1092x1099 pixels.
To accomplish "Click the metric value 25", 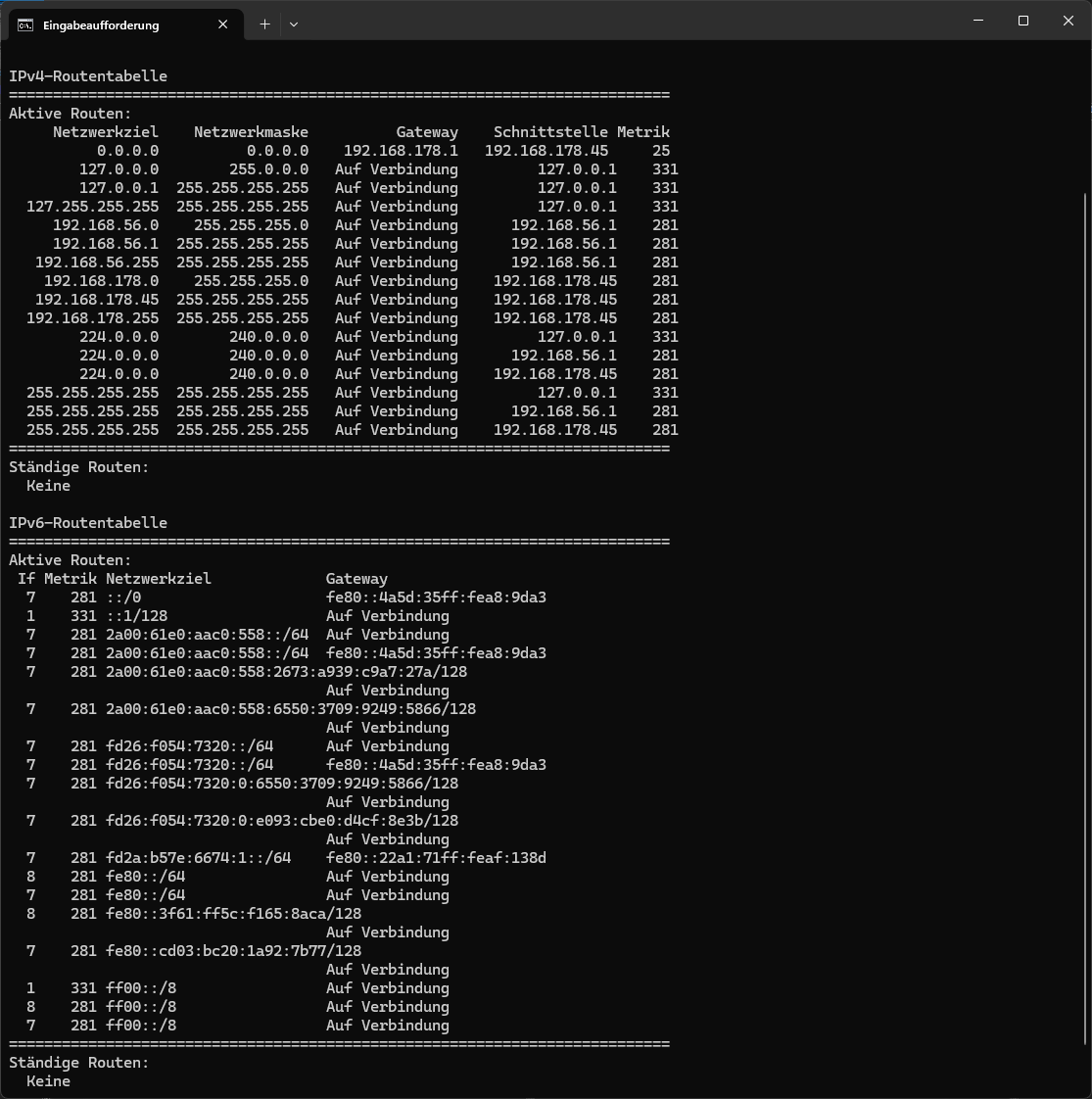I will click(661, 151).
